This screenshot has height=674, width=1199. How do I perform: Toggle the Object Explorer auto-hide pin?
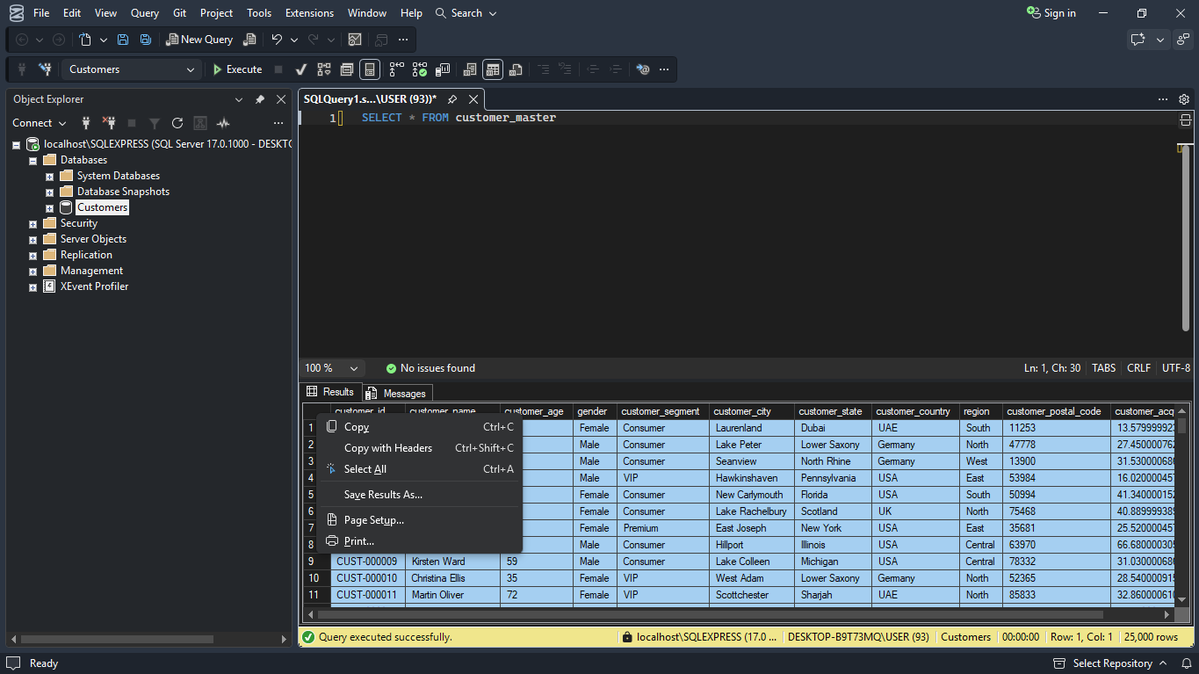pos(260,99)
